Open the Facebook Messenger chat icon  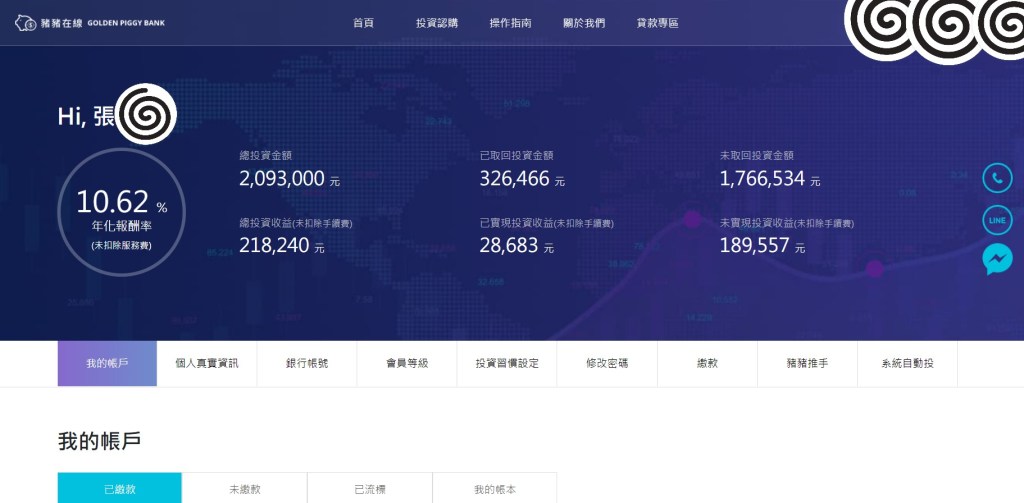click(x=997, y=259)
